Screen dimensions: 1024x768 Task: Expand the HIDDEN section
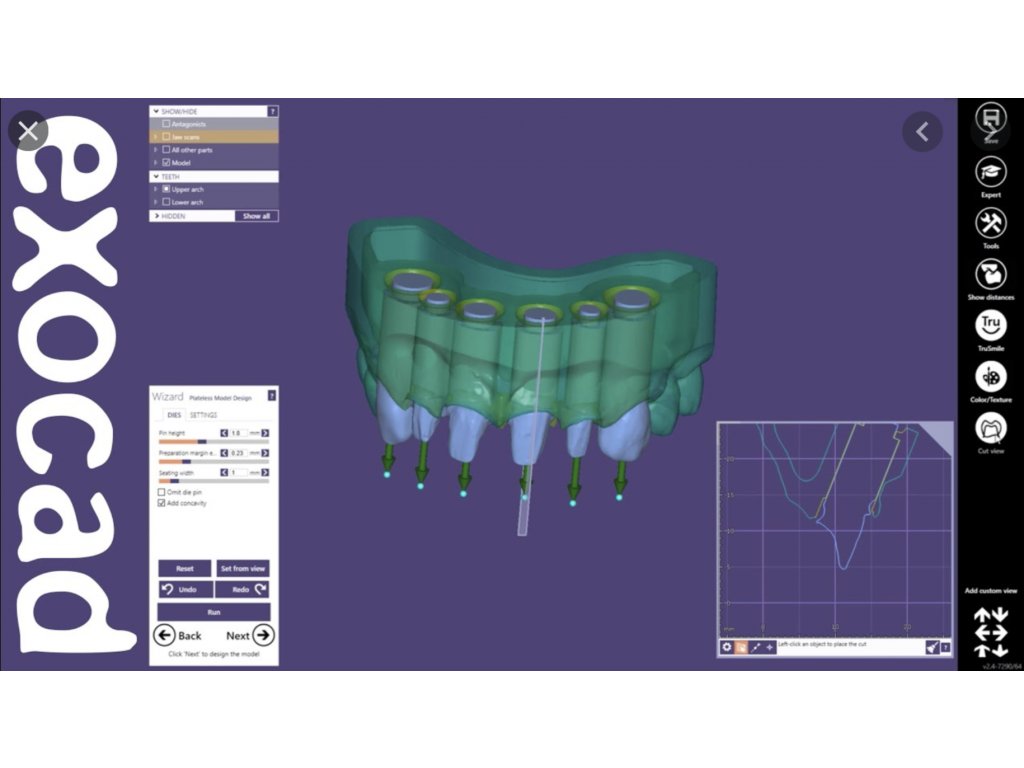[x=157, y=216]
